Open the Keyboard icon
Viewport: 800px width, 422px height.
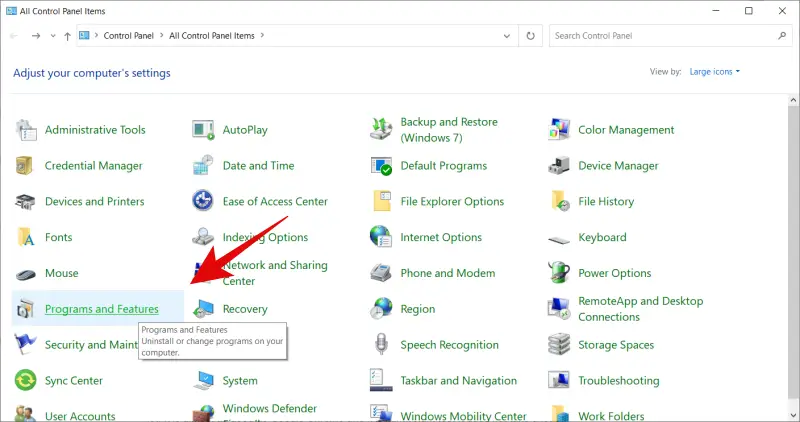coord(559,239)
